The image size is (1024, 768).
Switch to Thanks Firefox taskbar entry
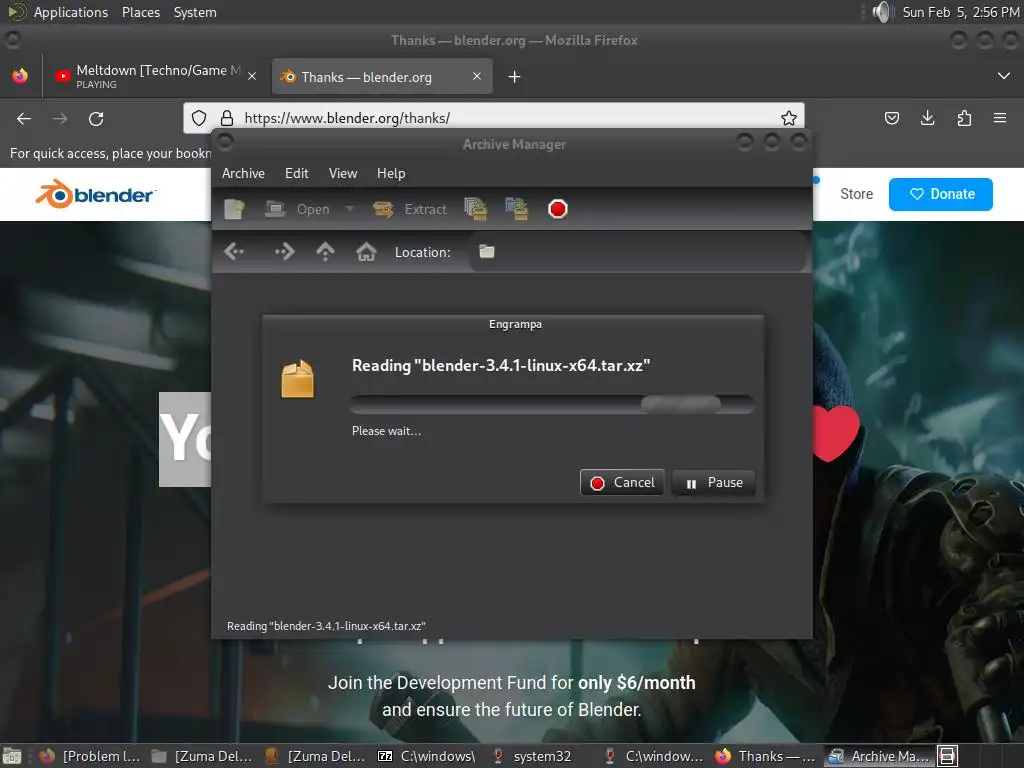pyautogui.click(x=765, y=756)
